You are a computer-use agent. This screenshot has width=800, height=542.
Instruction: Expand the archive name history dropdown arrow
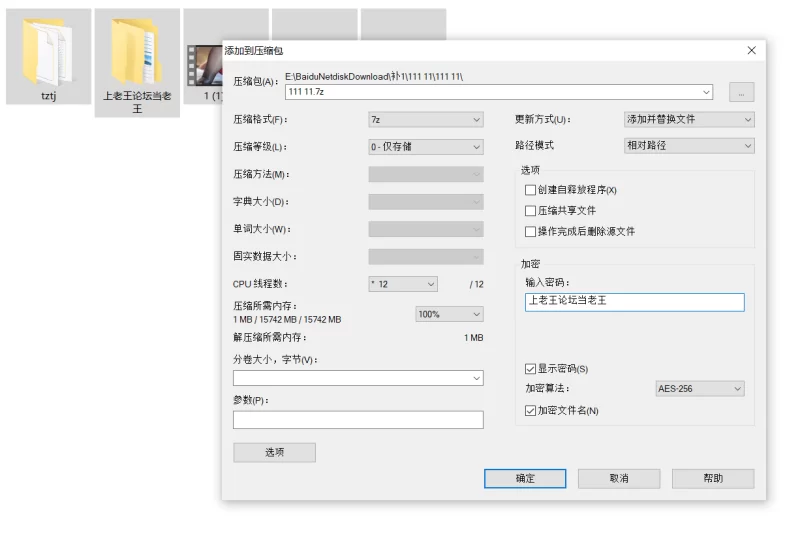[x=706, y=92]
